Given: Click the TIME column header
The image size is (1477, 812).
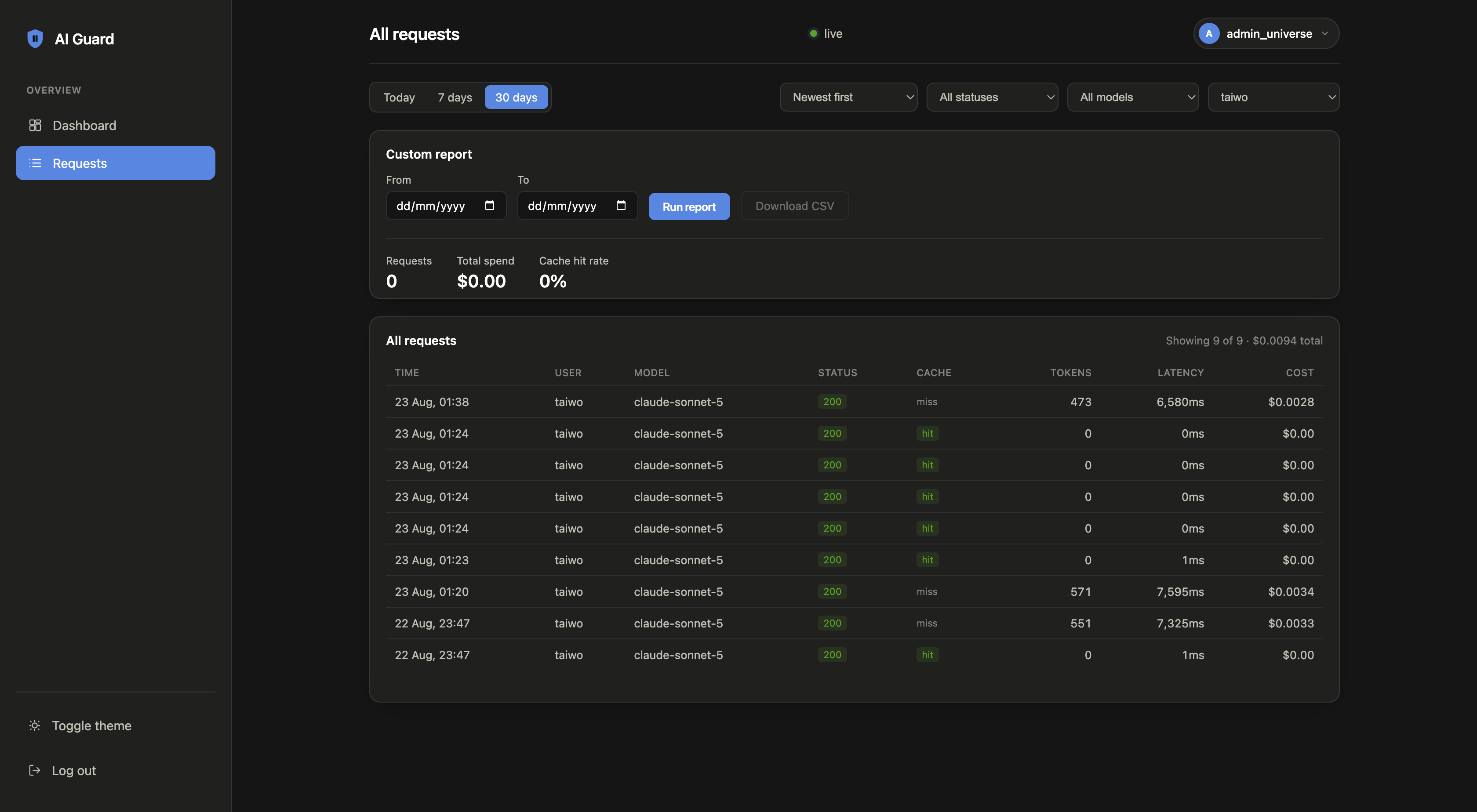Looking at the screenshot, I should tap(407, 373).
